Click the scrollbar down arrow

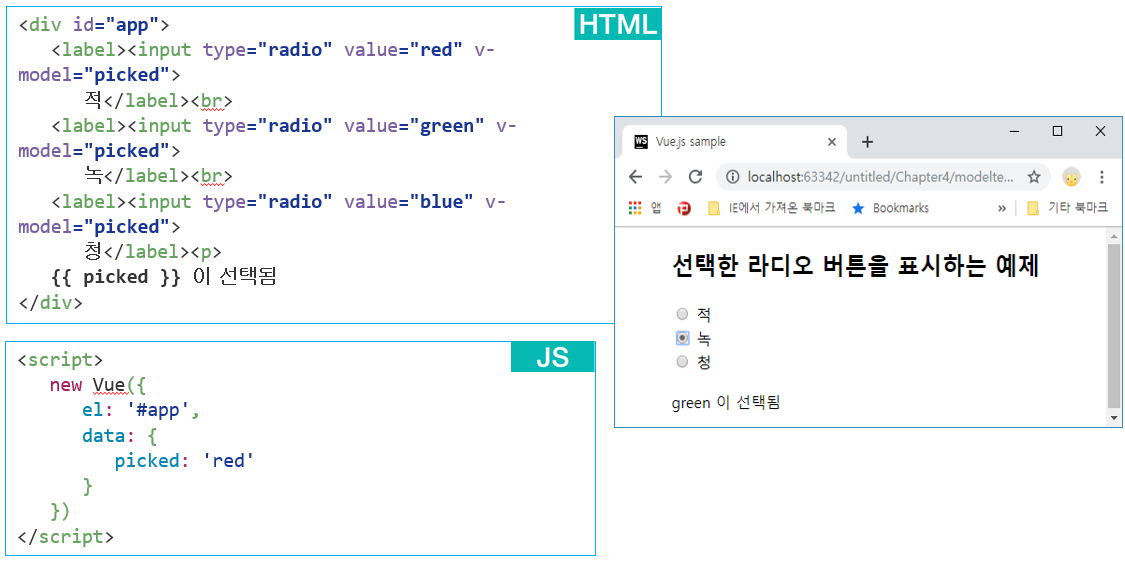point(1114,418)
